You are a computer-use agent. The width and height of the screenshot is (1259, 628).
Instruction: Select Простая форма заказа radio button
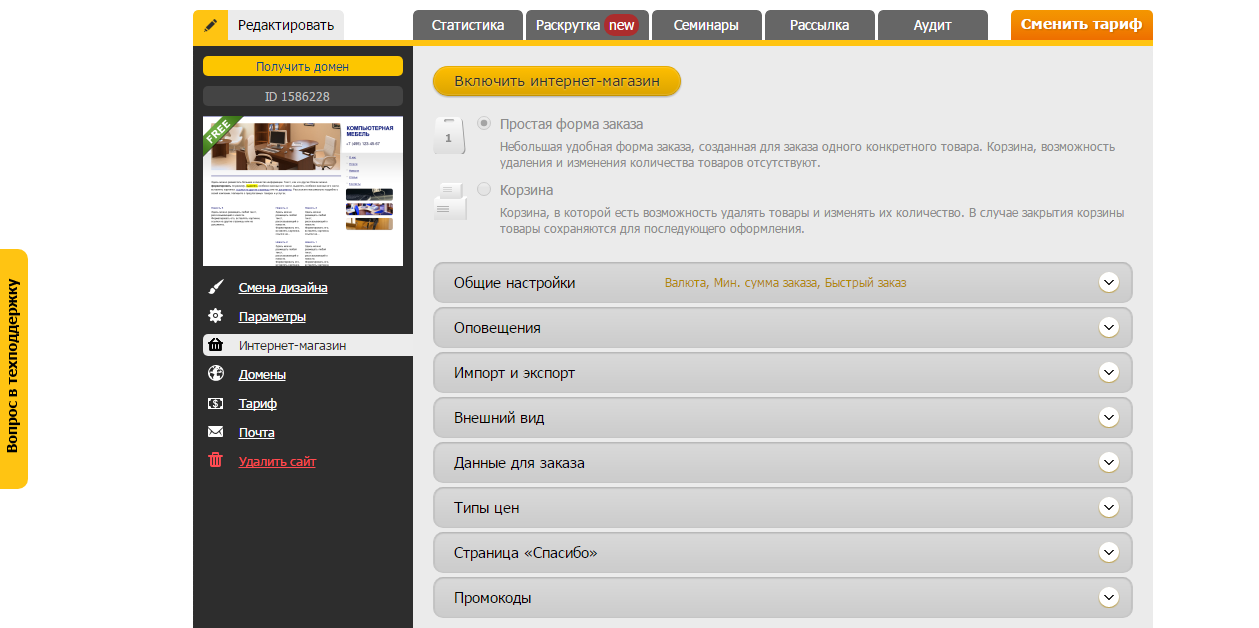coord(484,124)
